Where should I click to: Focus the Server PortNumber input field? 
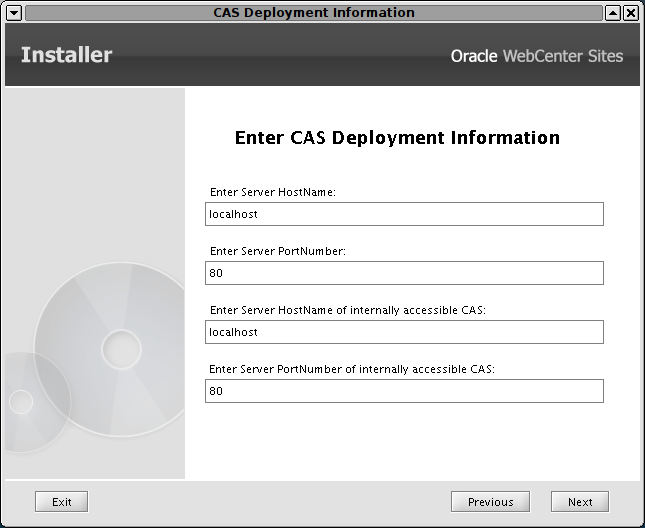[x=404, y=273]
